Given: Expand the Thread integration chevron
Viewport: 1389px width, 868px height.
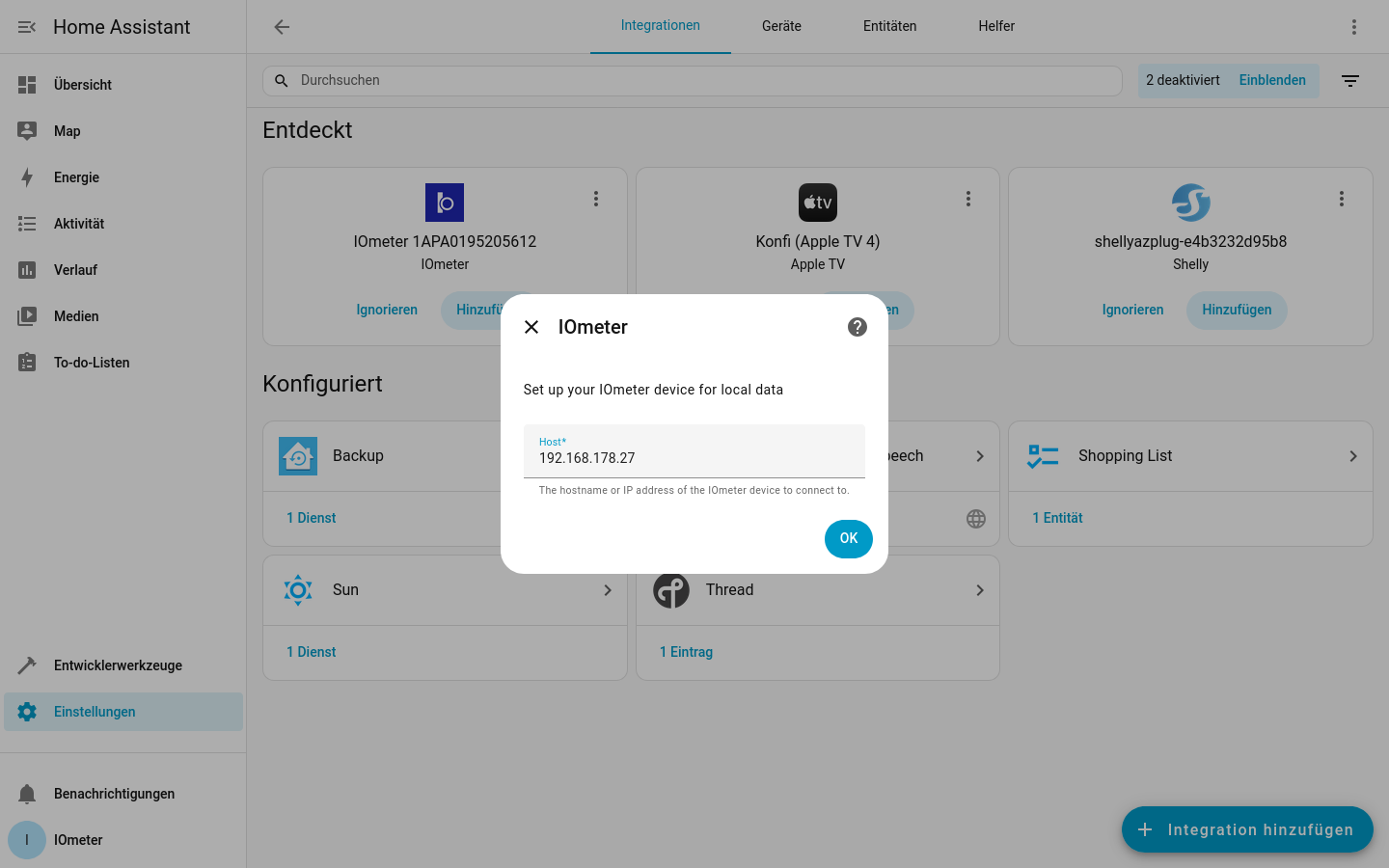Looking at the screenshot, I should coord(980,590).
